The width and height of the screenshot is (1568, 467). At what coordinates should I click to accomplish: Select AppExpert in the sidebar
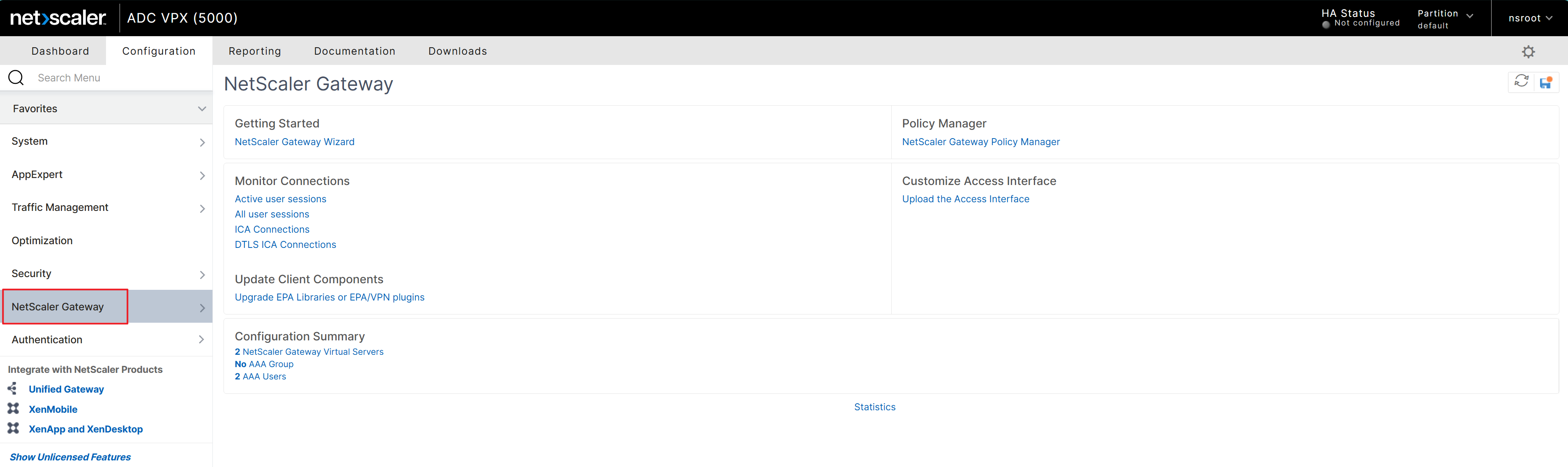pyautogui.click(x=37, y=174)
